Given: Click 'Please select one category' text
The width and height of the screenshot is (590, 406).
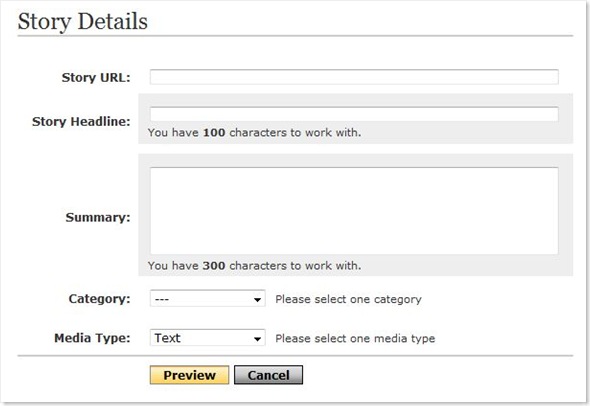Looking at the screenshot, I should pos(348,300).
